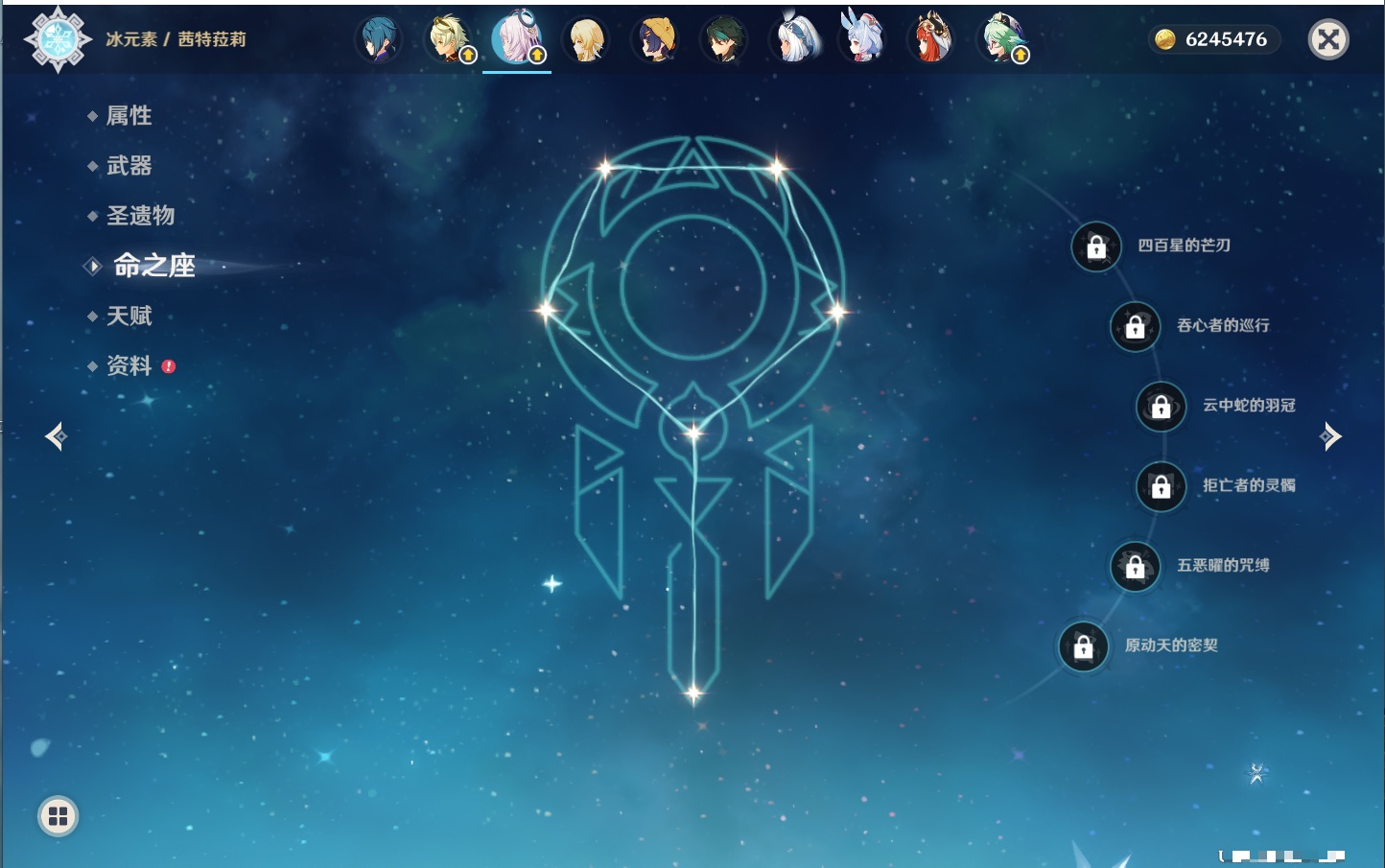
Task: Click the gold Mora coin icon
Action: [x=1165, y=39]
